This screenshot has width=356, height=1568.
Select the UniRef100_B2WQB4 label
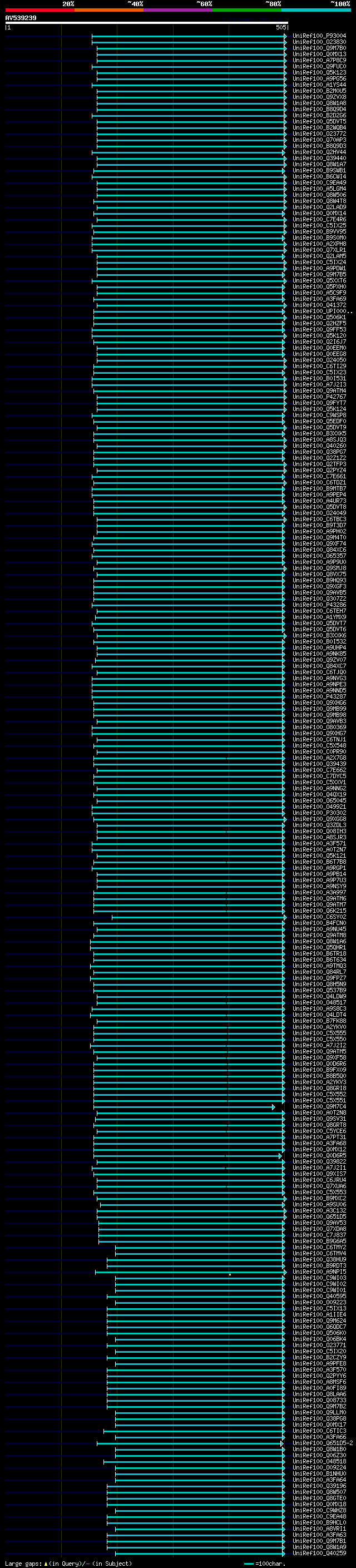click(319, 128)
